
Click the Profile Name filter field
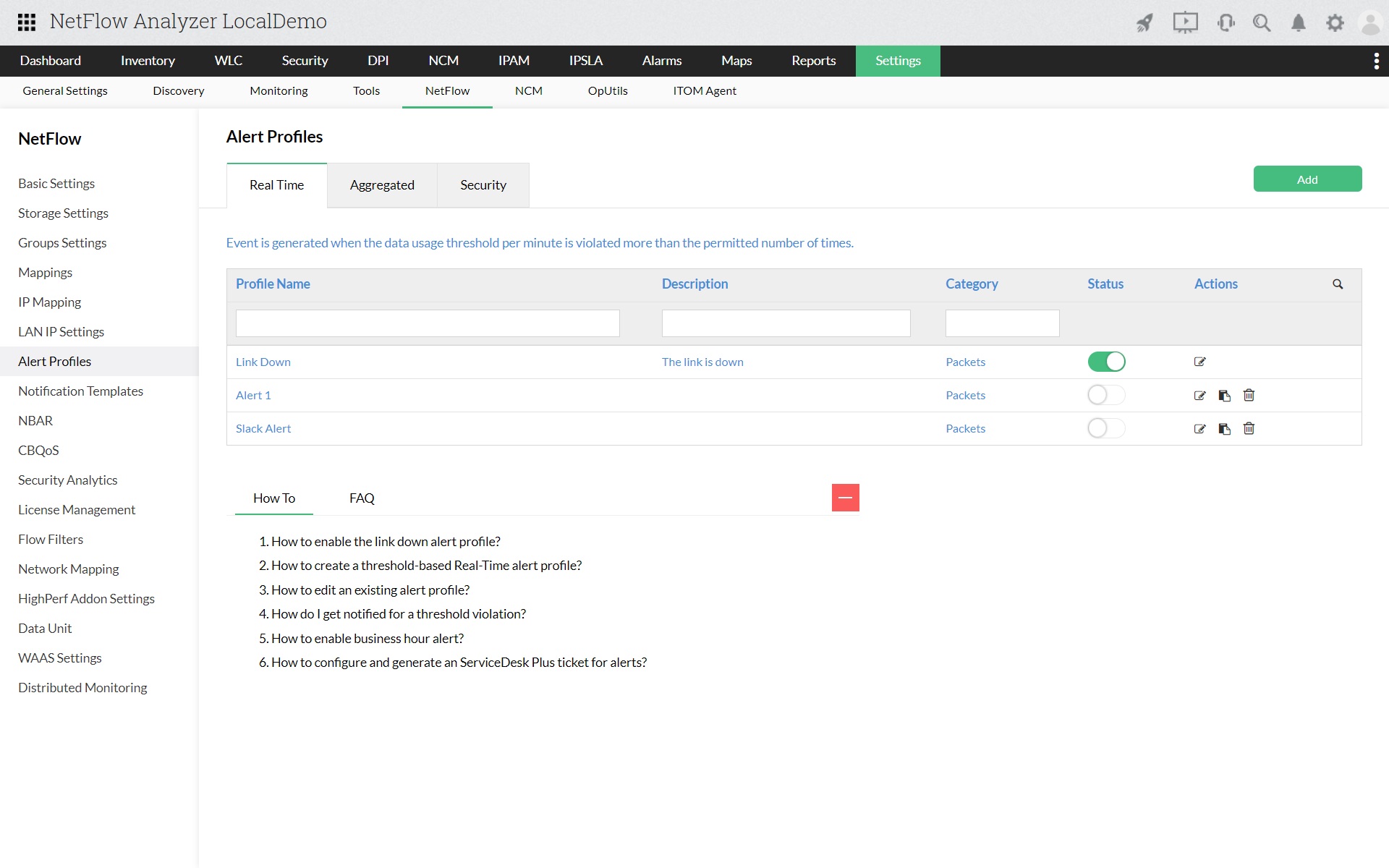click(x=428, y=323)
